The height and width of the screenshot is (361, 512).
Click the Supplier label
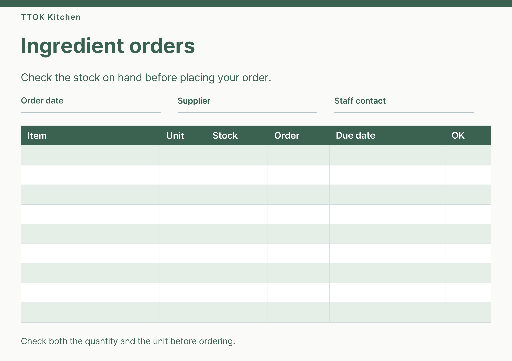point(194,101)
